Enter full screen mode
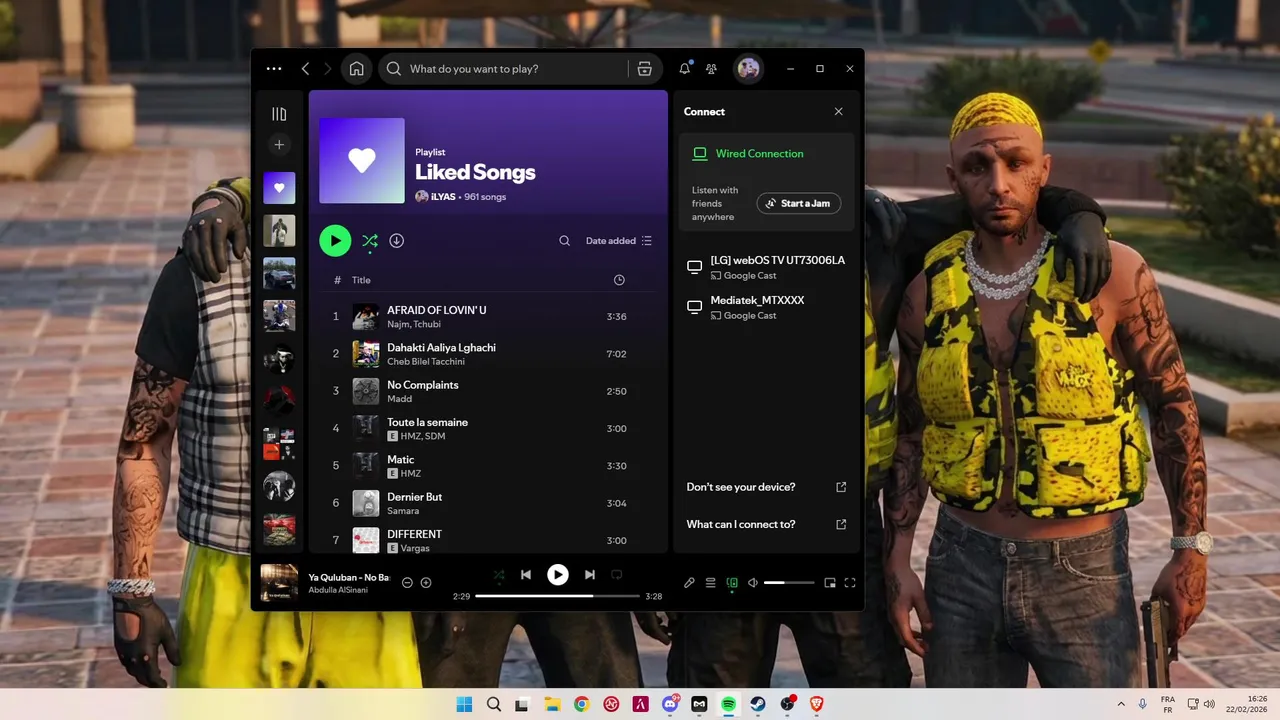The height and width of the screenshot is (720, 1280). pos(850,583)
